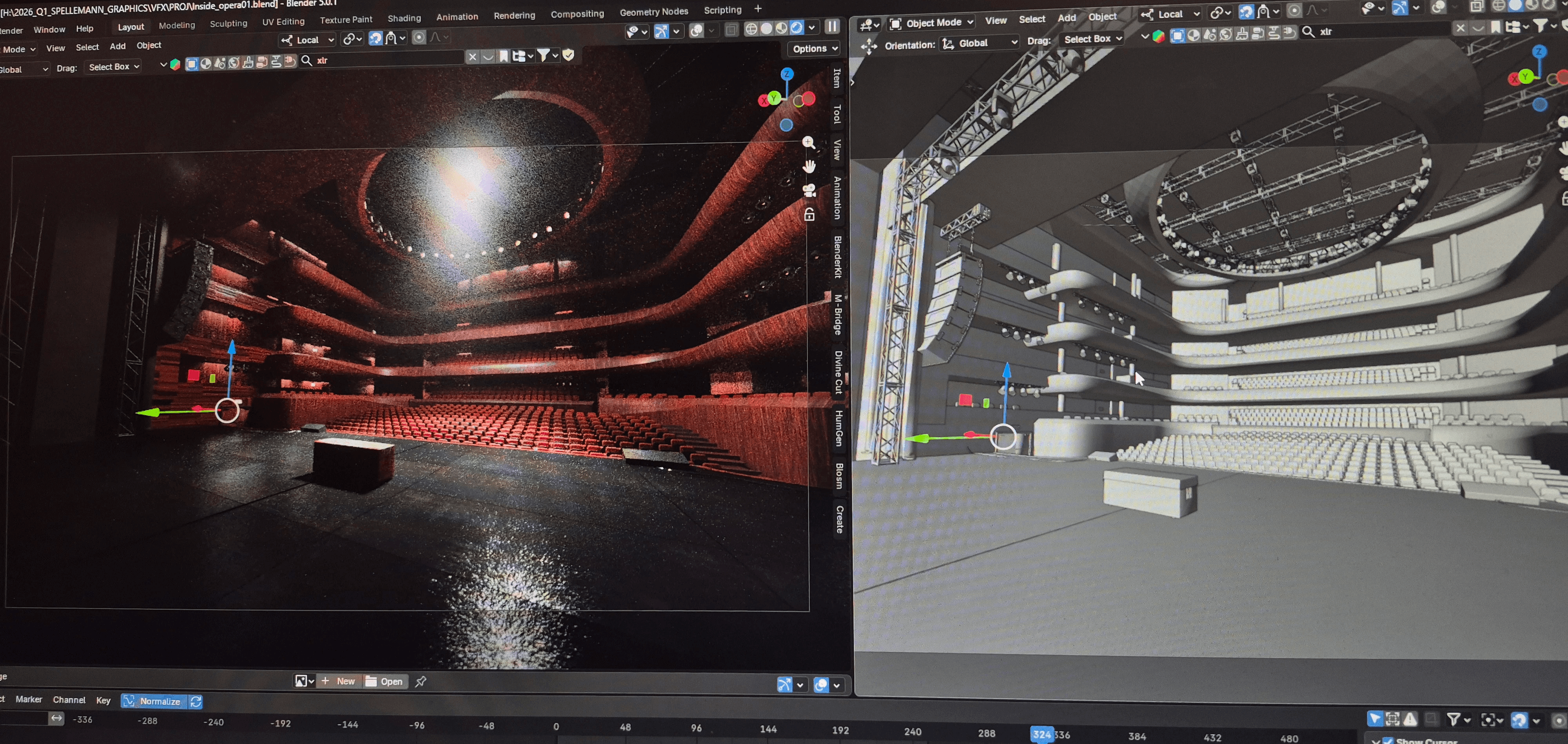1568x744 pixels.
Task: Click the Open image button
Action: pos(385,681)
